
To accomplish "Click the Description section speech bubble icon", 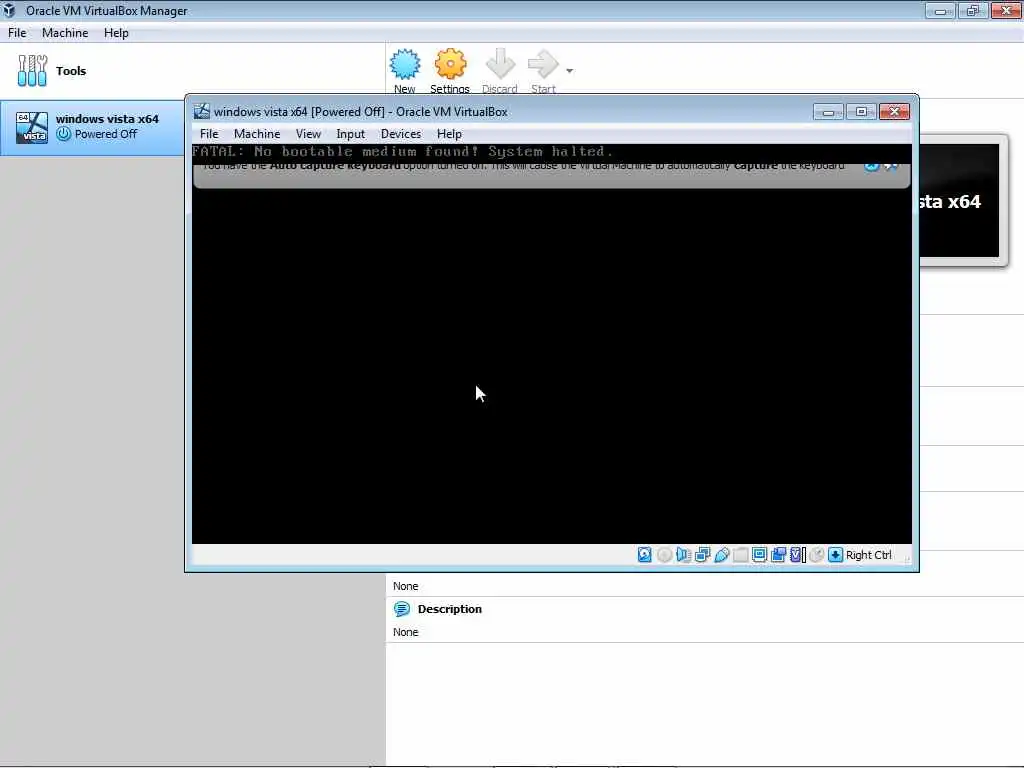I will click(x=402, y=609).
